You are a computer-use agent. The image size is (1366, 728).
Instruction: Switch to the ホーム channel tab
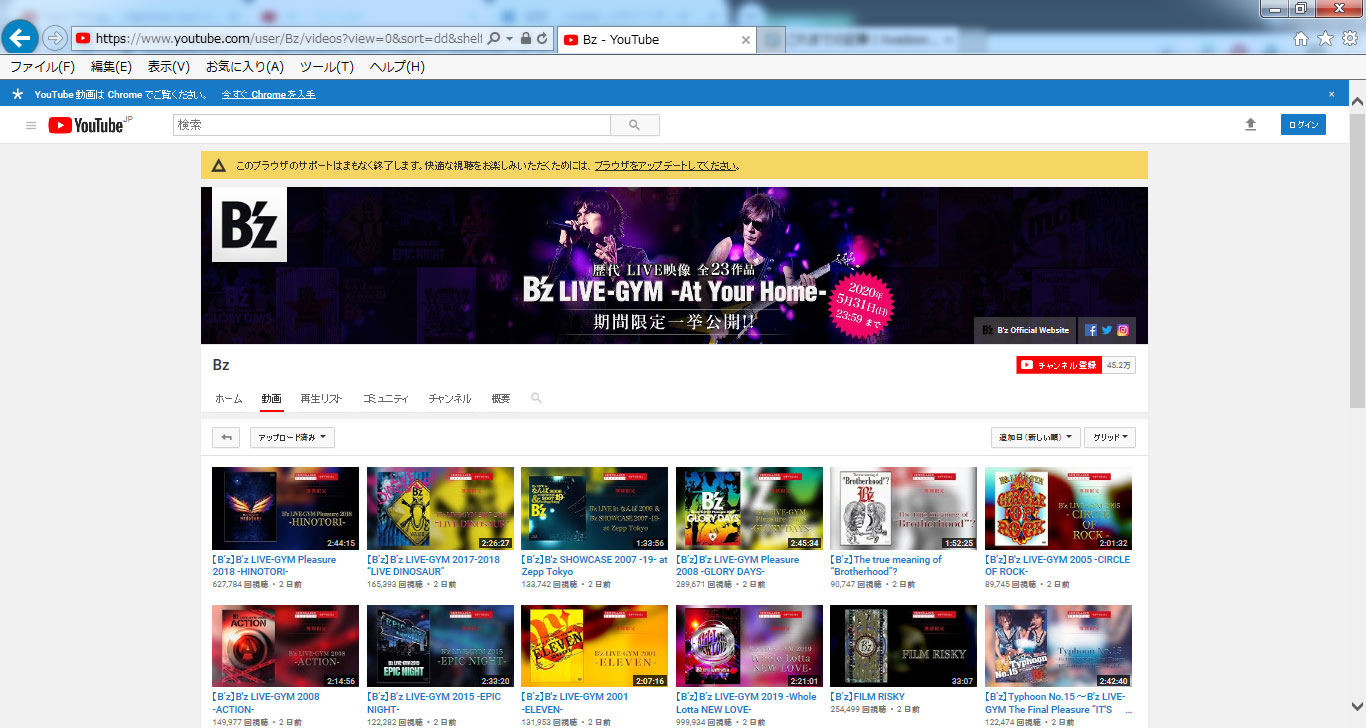pos(229,398)
